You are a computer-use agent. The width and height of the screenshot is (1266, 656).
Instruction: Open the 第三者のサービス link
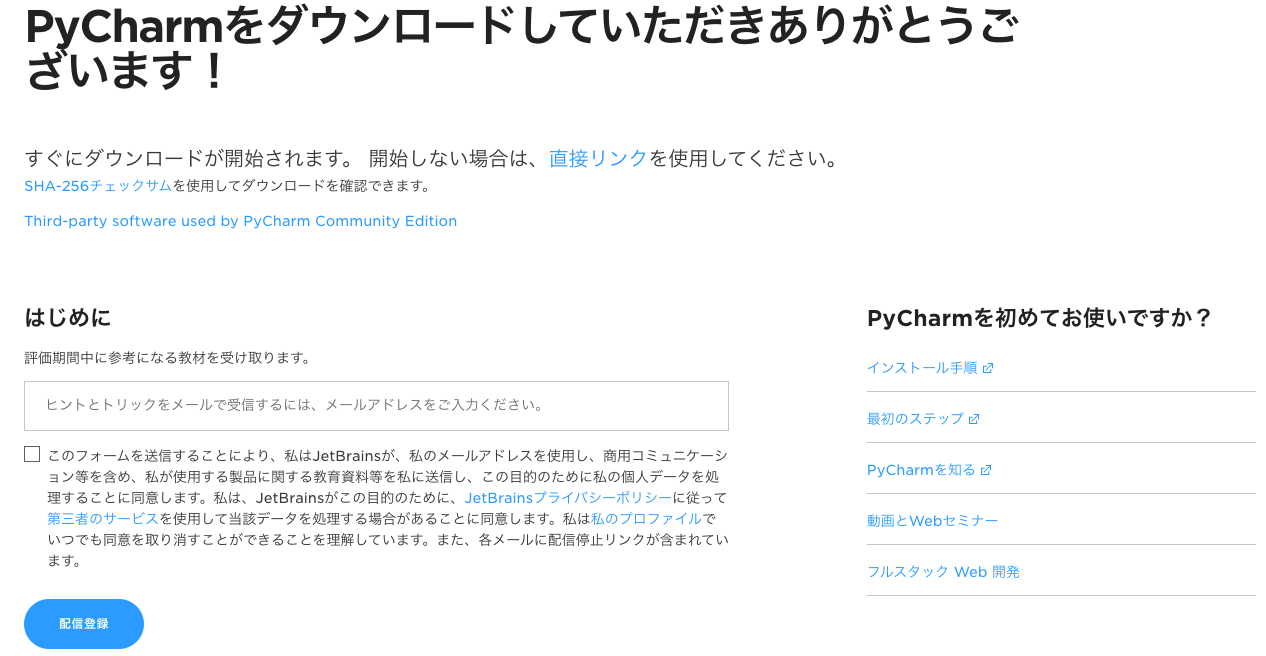(x=103, y=518)
